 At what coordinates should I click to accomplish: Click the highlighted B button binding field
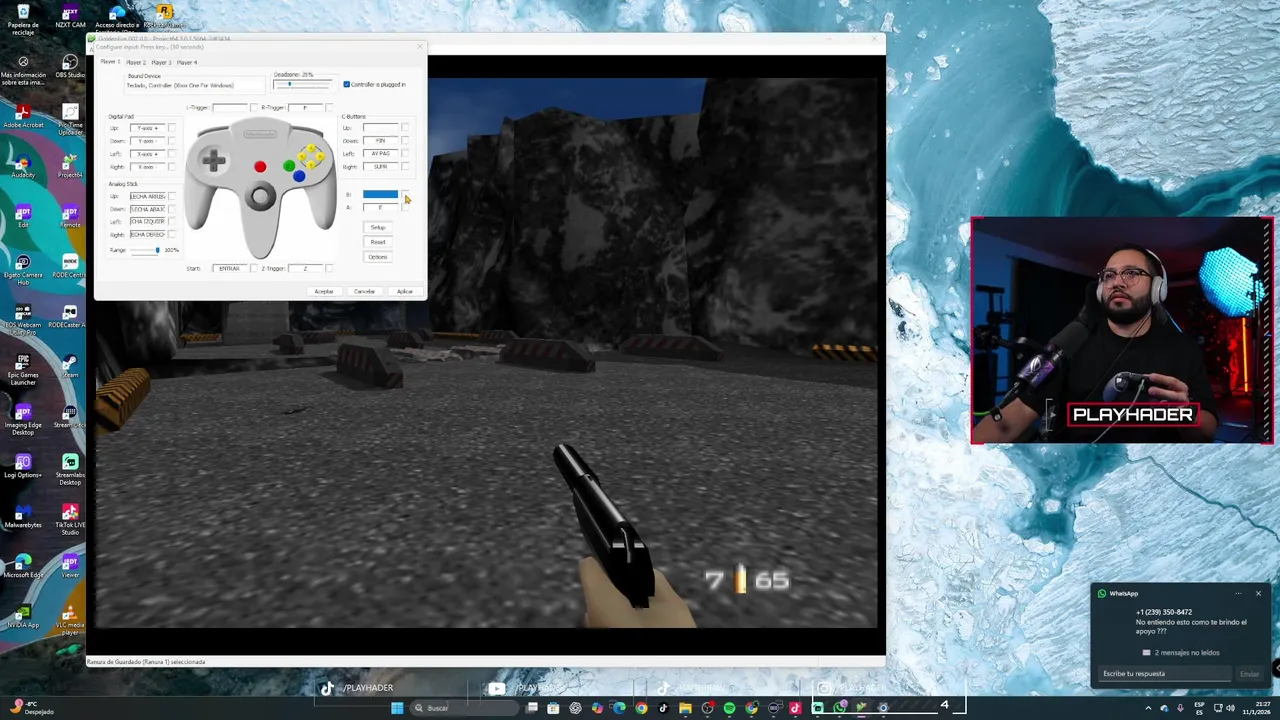381,194
